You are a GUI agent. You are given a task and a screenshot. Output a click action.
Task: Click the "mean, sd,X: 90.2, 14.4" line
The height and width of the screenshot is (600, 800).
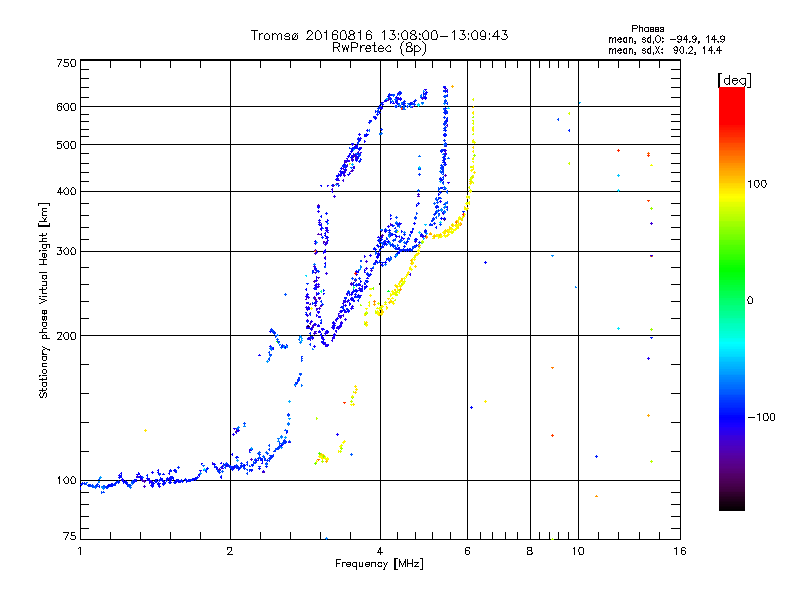point(665,51)
